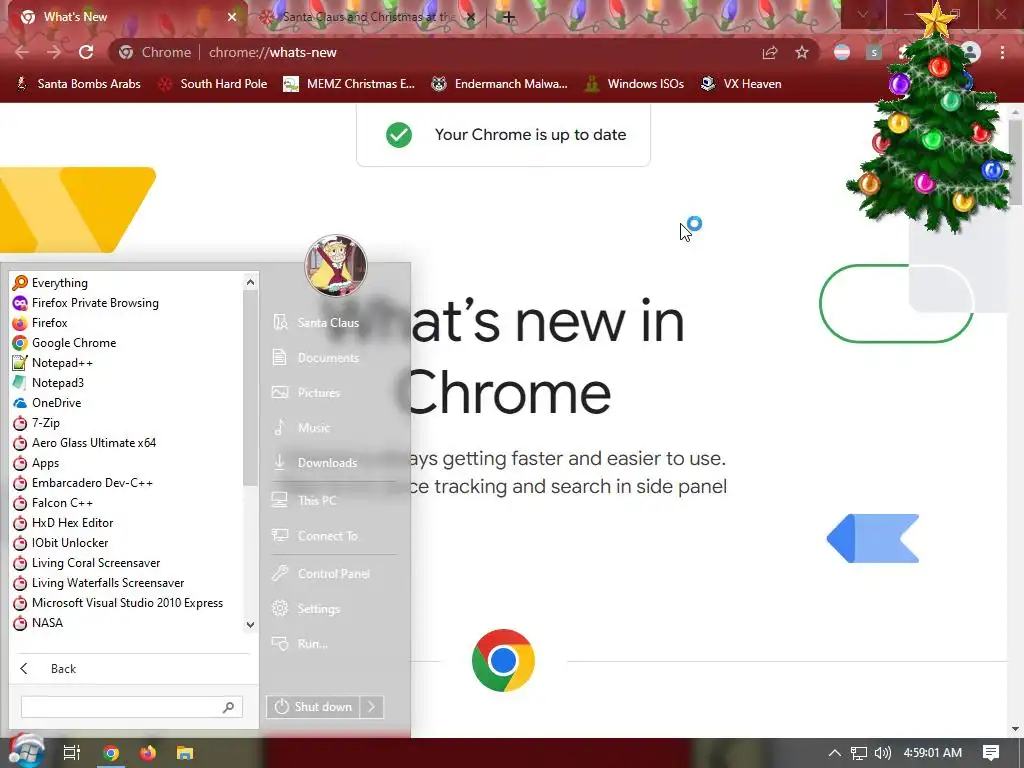This screenshot has height=768, width=1024.
Task: Expand the Apps folder entry
Action: 127,463
